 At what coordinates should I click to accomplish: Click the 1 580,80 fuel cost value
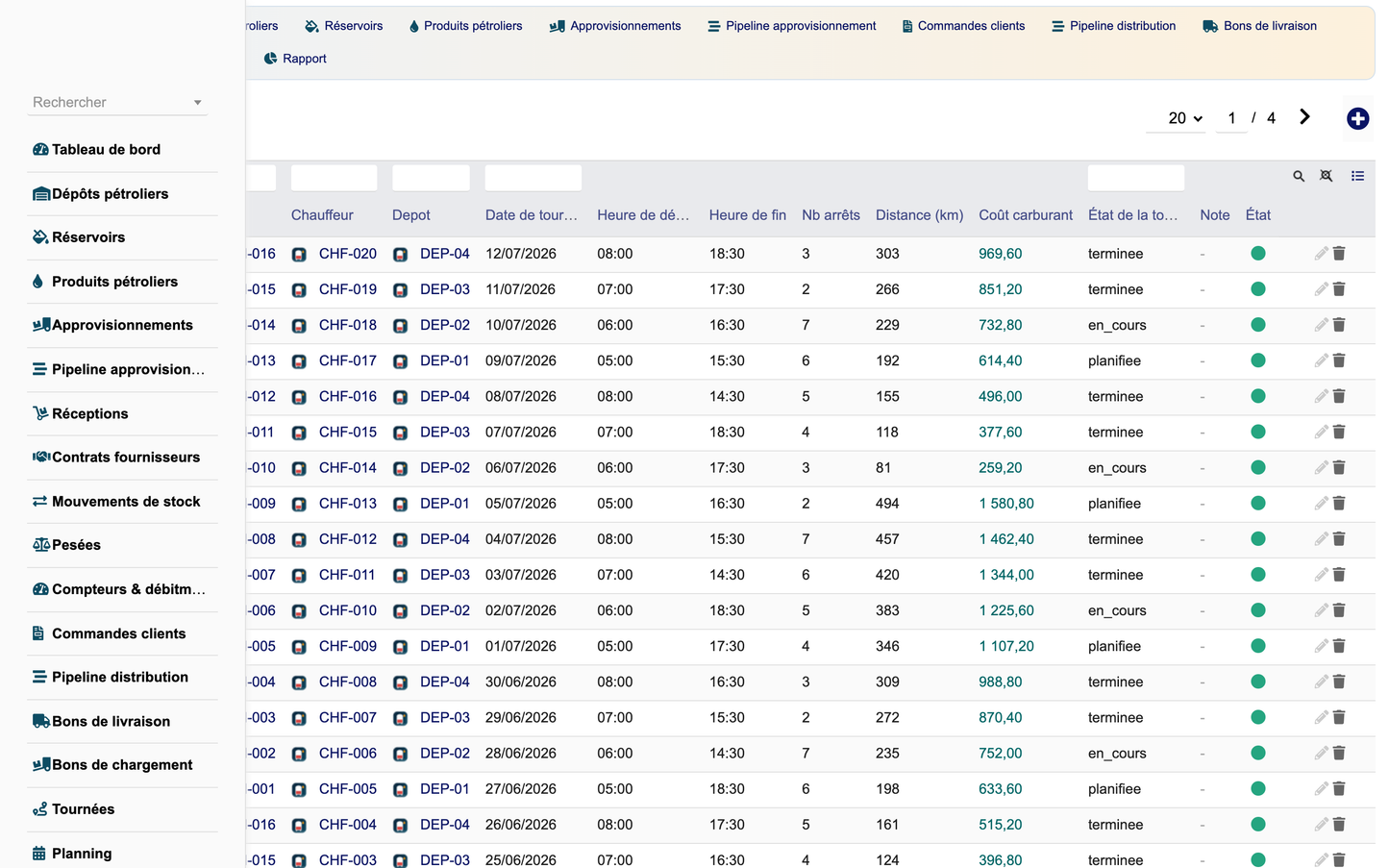pyautogui.click(x=1006, y=504)
